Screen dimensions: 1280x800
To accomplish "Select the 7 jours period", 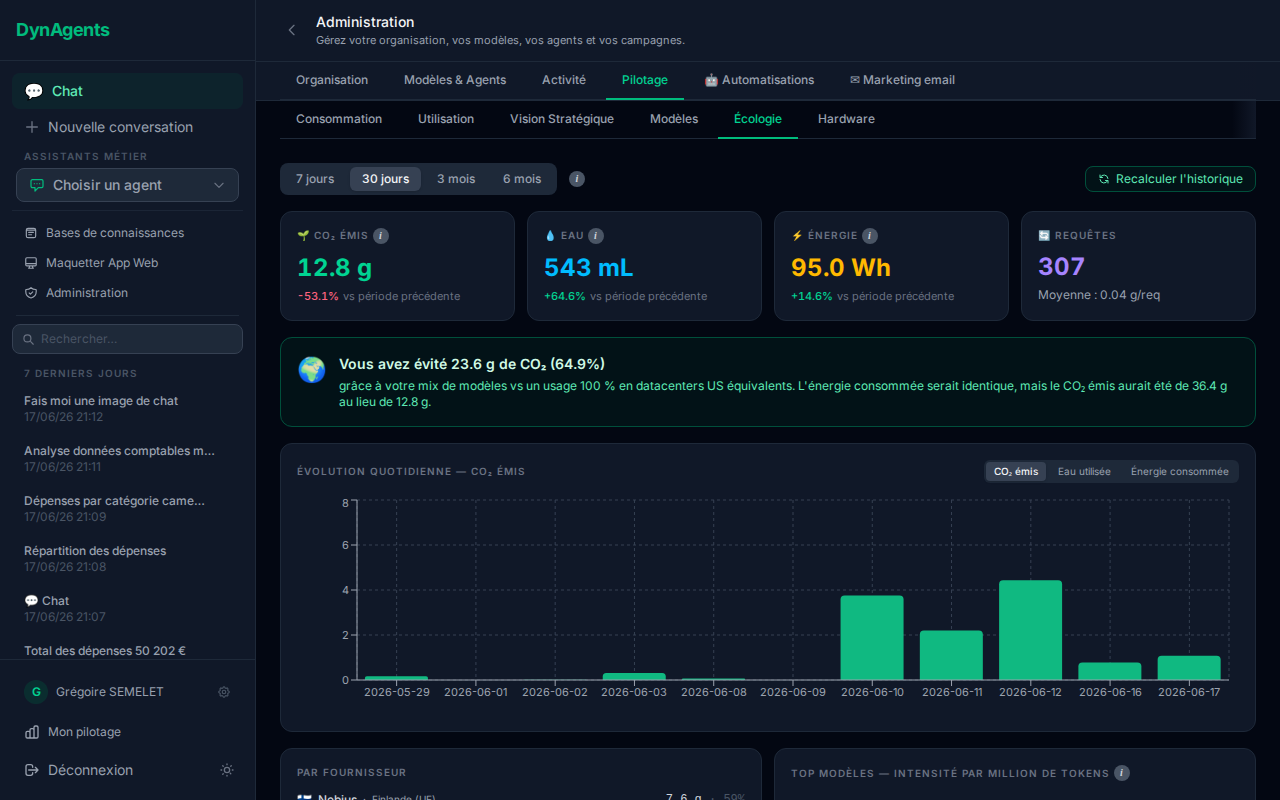I will click(315, 179).
